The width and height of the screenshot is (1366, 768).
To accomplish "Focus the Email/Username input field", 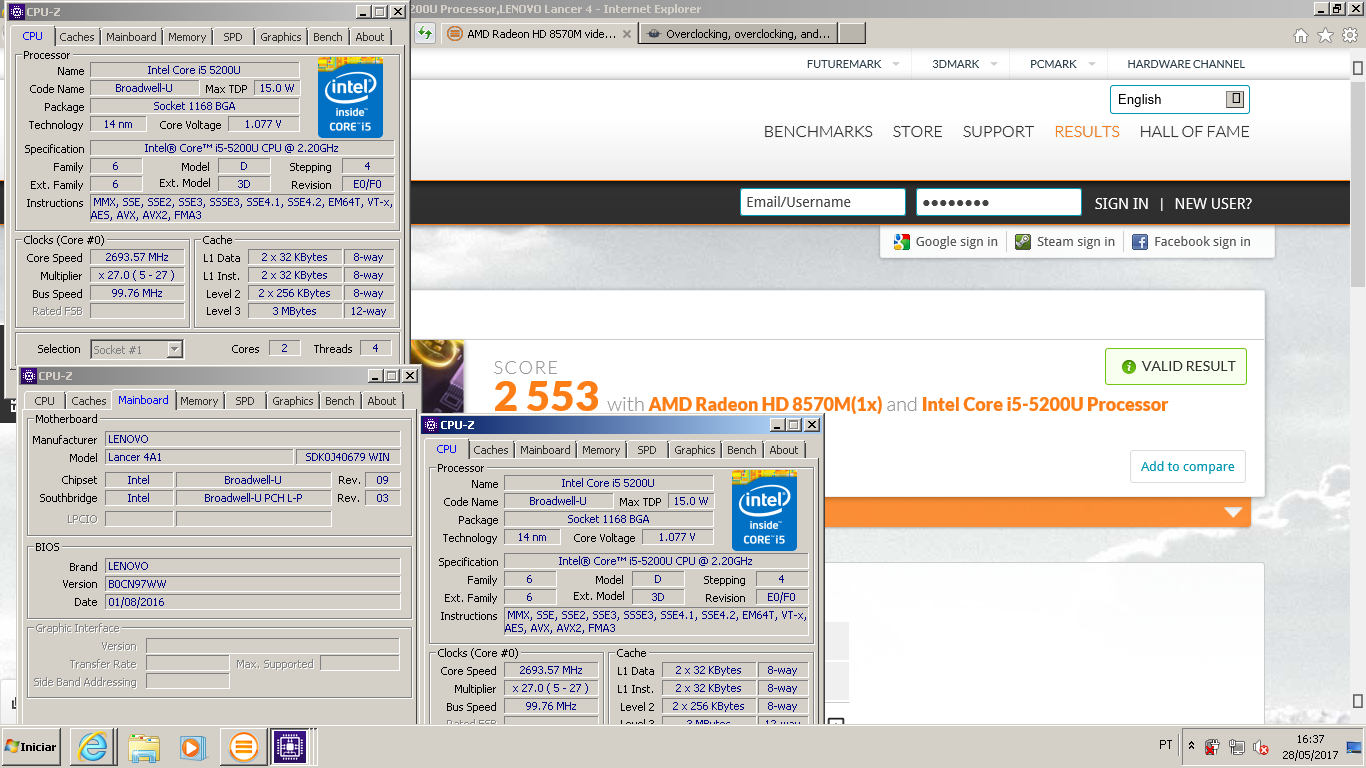I will pyautogui.click(x=823, y=202).
